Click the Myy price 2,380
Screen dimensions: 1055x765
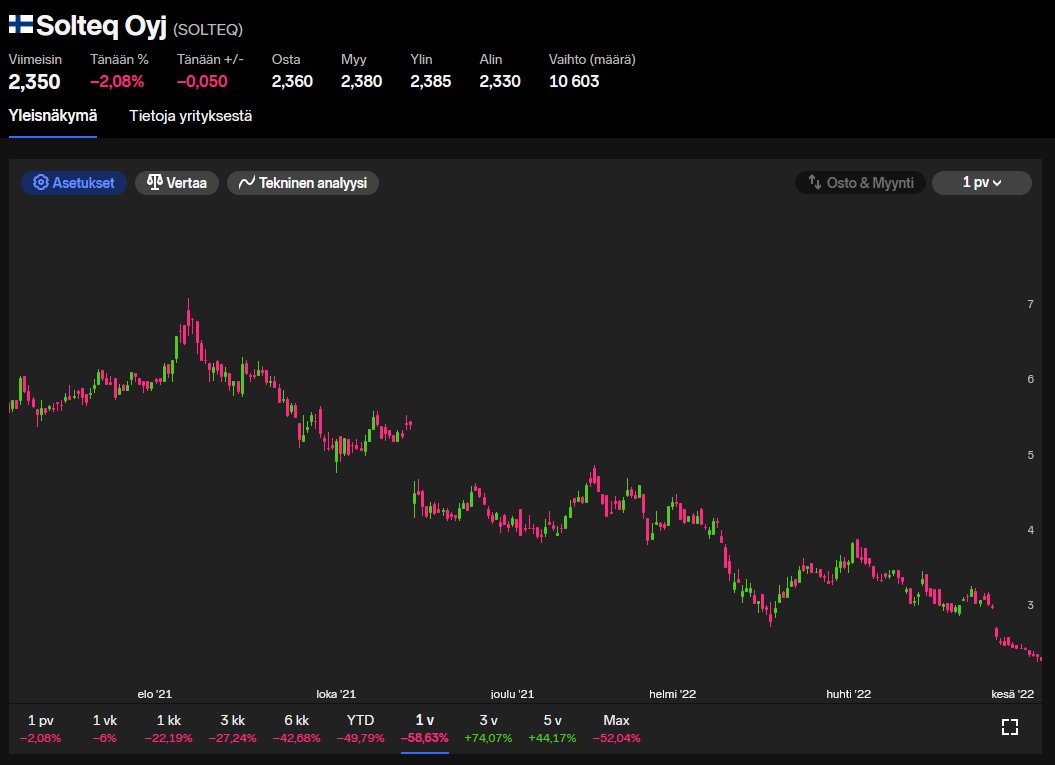pos(361,81)
